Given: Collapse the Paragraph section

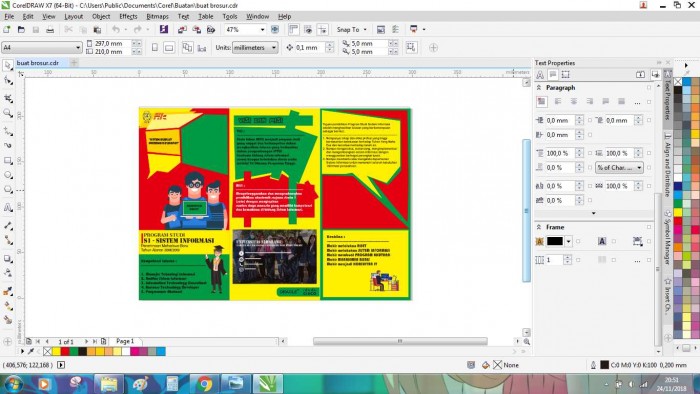Looking at the screenshot, I should pyautogui.click(x=539, y=88).
